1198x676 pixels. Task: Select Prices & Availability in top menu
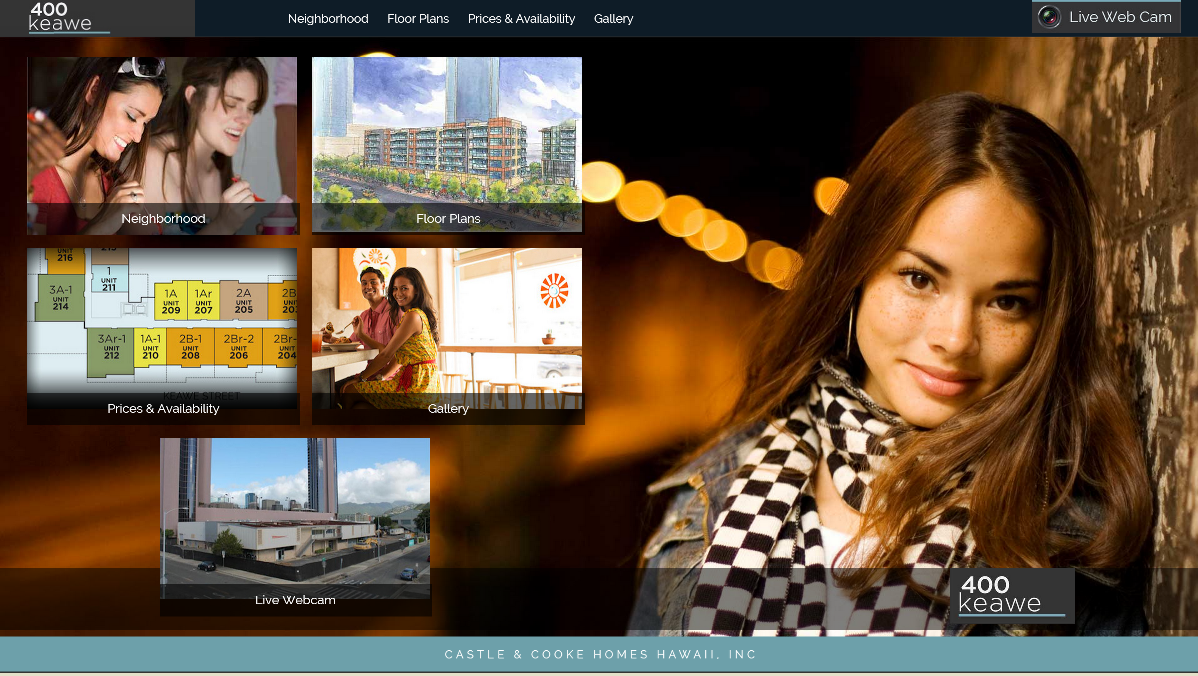coord(521,18)
